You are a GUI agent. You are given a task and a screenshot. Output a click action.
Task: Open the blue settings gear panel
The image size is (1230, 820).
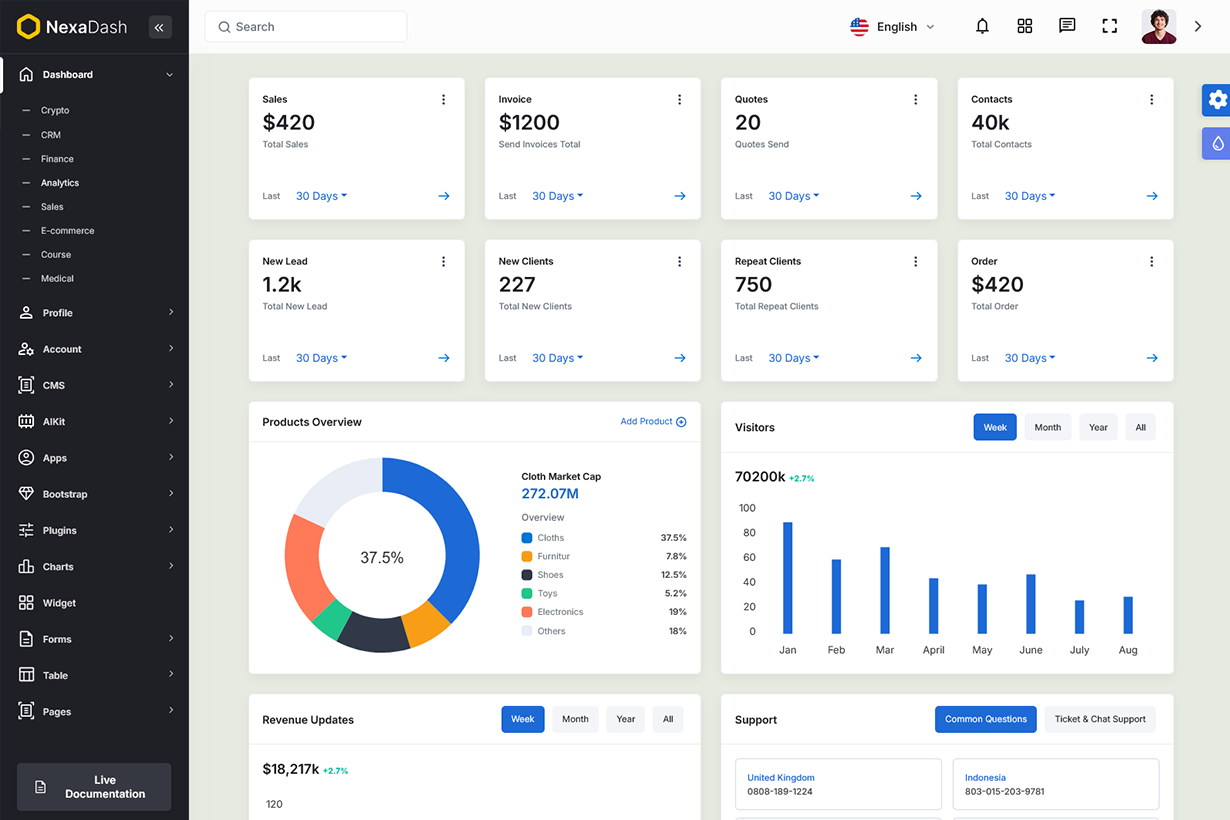pos(1217,99)
